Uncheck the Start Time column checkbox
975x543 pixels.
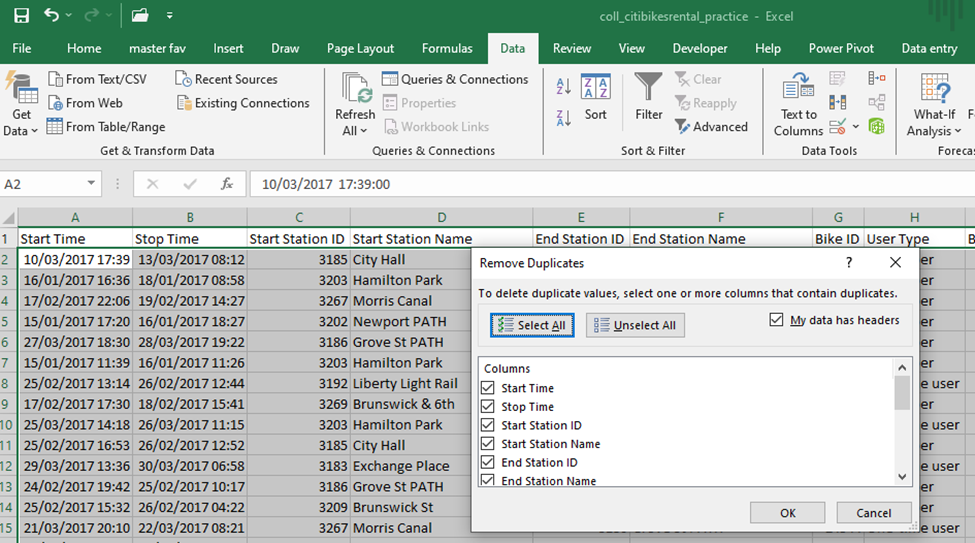click(x=488, y=388)
